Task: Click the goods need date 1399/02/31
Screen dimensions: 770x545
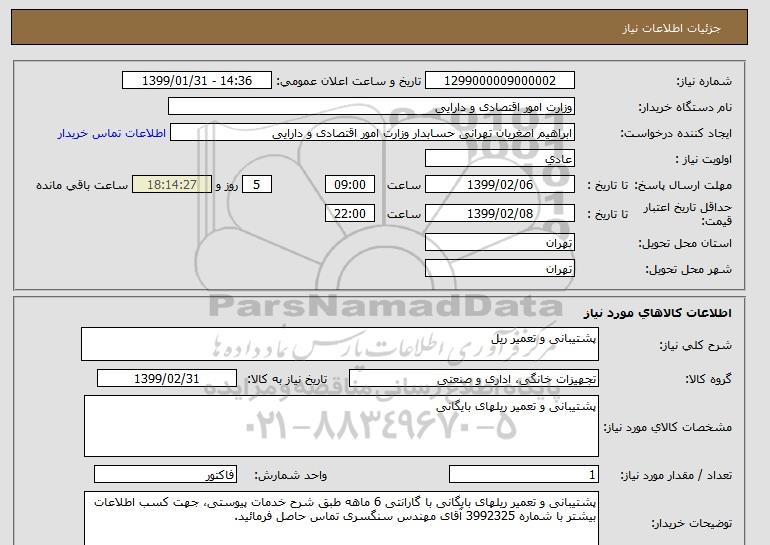Action: pos(167,379)
